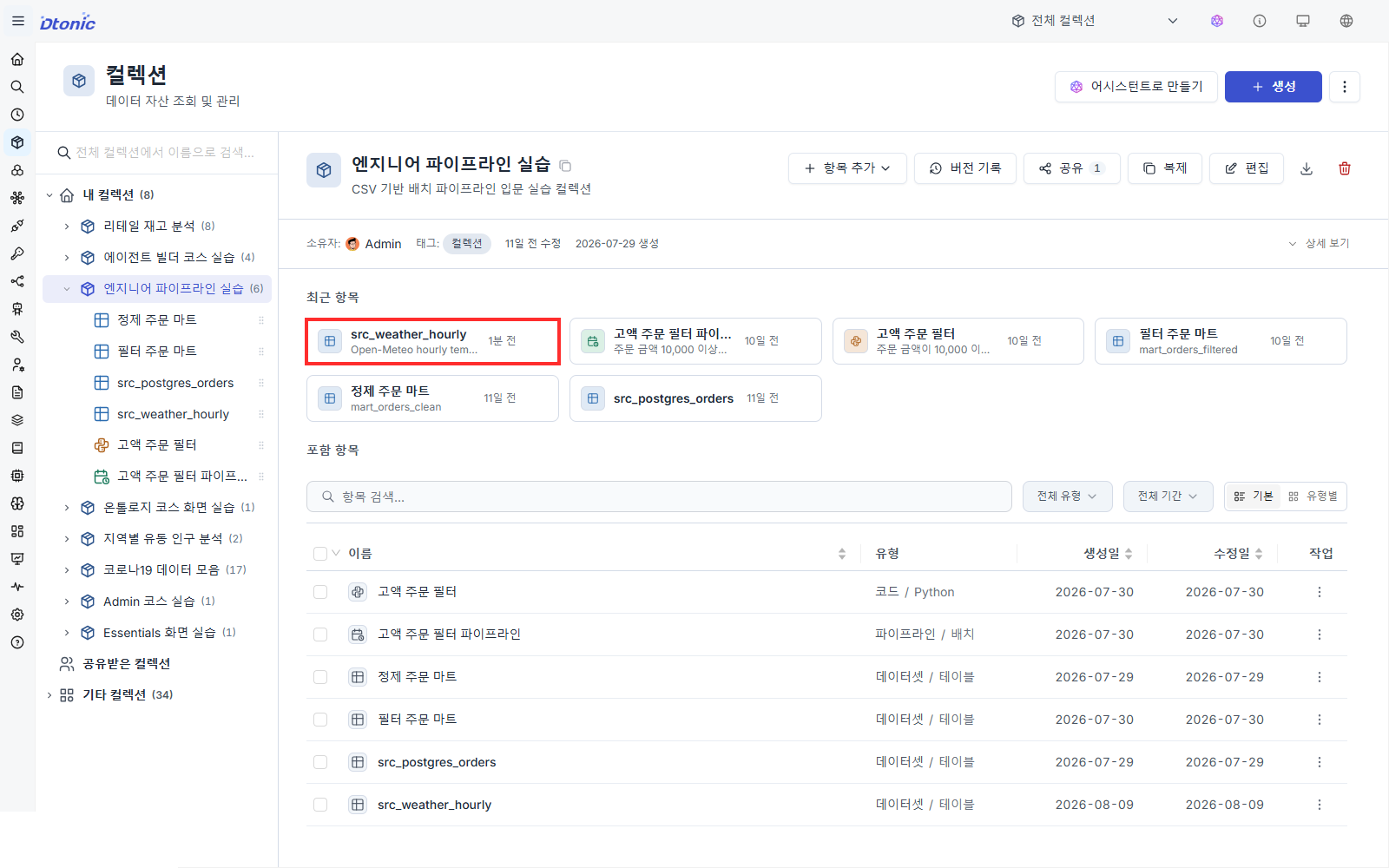Image resolution: width=1389 pixels, height=868 pixels.
Task: Click the 생성 create button
Action: coord(1273,87)
